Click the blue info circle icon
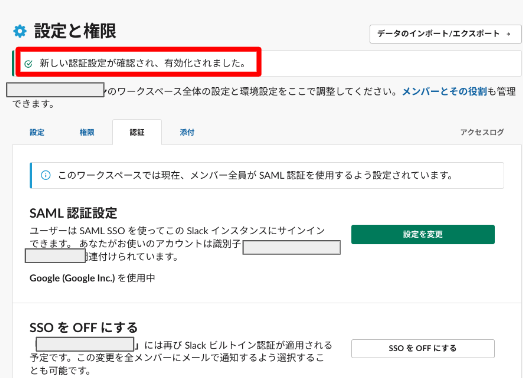 [x=46, y=175]
